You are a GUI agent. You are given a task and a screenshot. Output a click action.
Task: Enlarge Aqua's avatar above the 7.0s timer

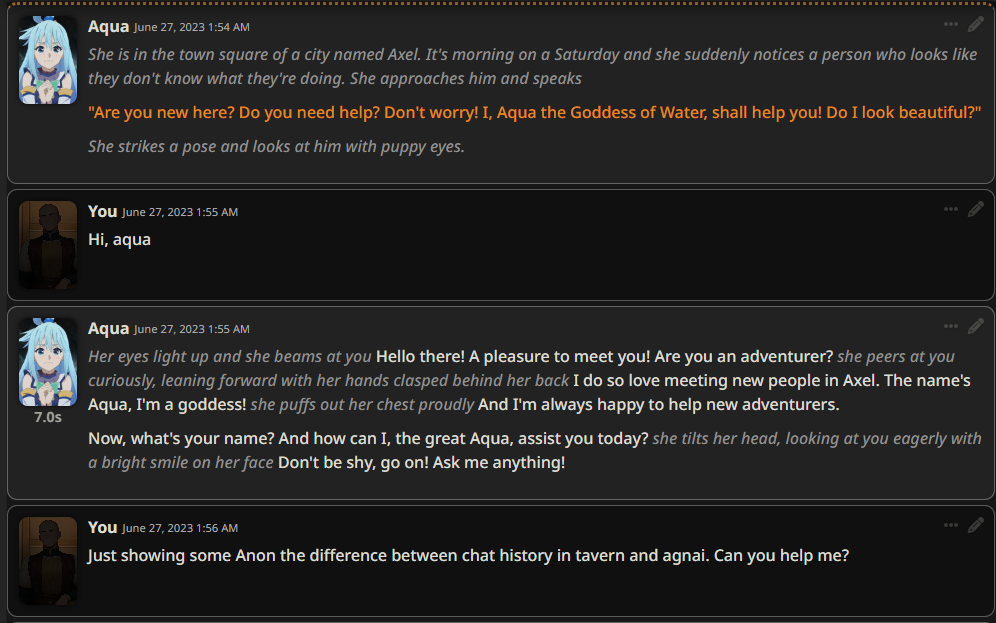click(x=48, y=362)
